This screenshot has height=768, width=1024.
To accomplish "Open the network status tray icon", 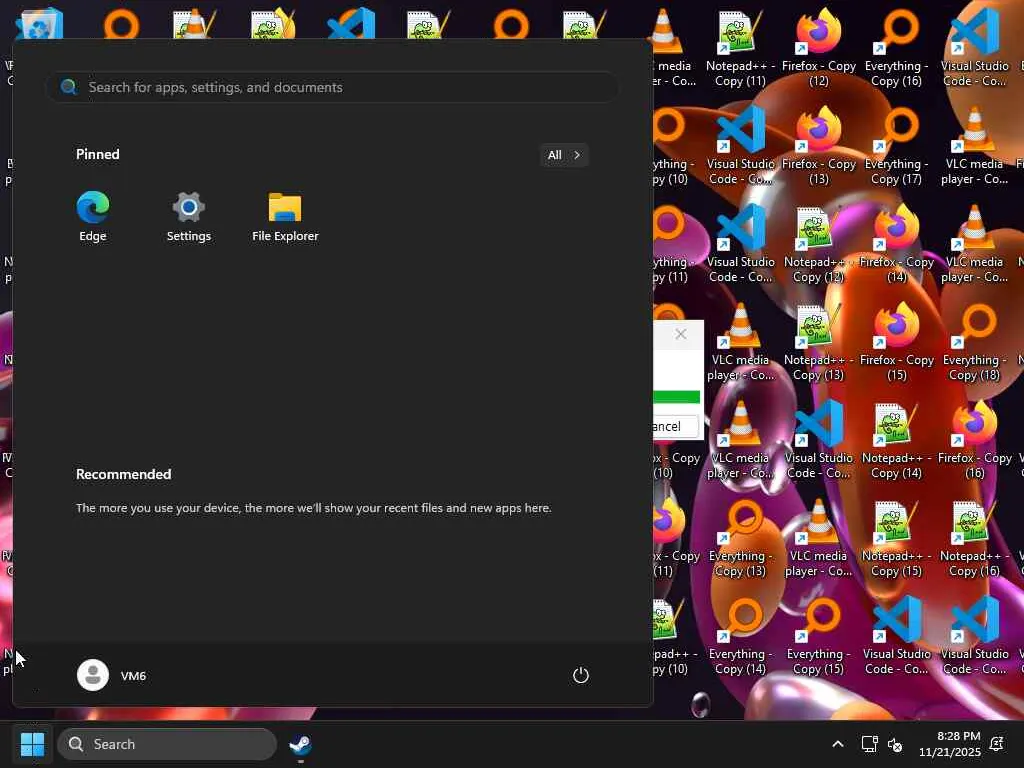I will point(869,744).
